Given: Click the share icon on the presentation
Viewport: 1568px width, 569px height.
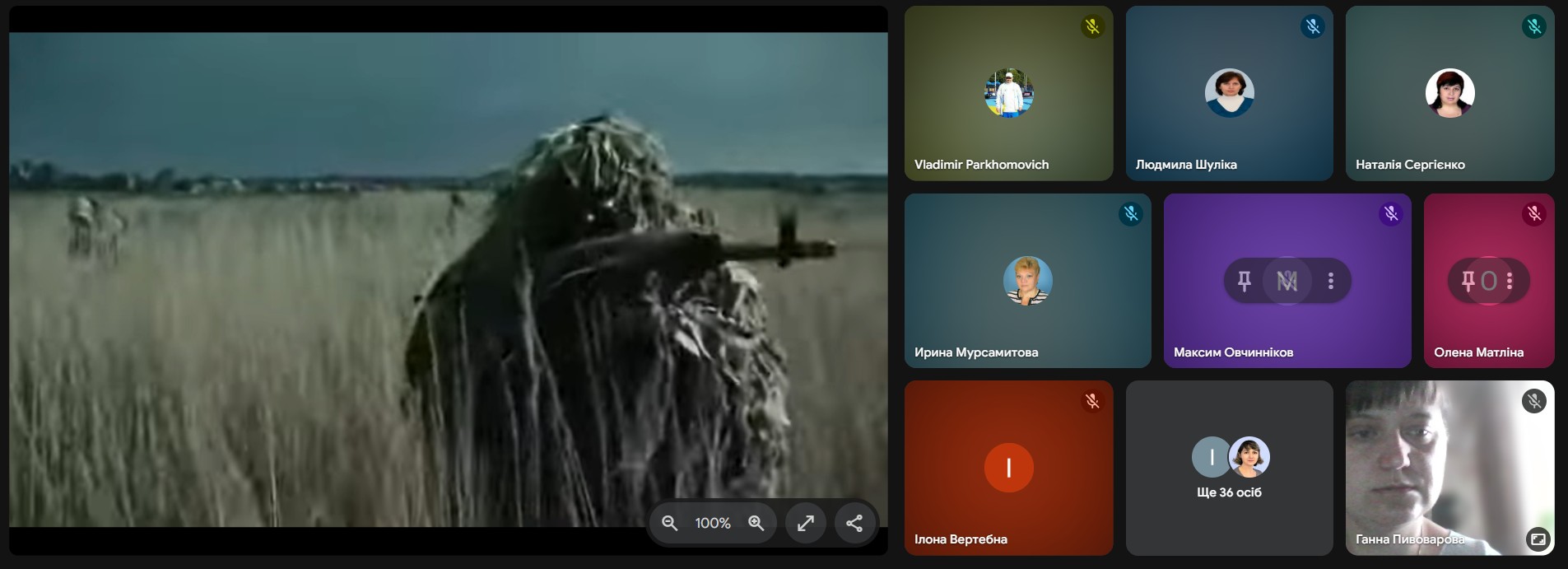Looking at the screenshot, I should pos(854,523).
